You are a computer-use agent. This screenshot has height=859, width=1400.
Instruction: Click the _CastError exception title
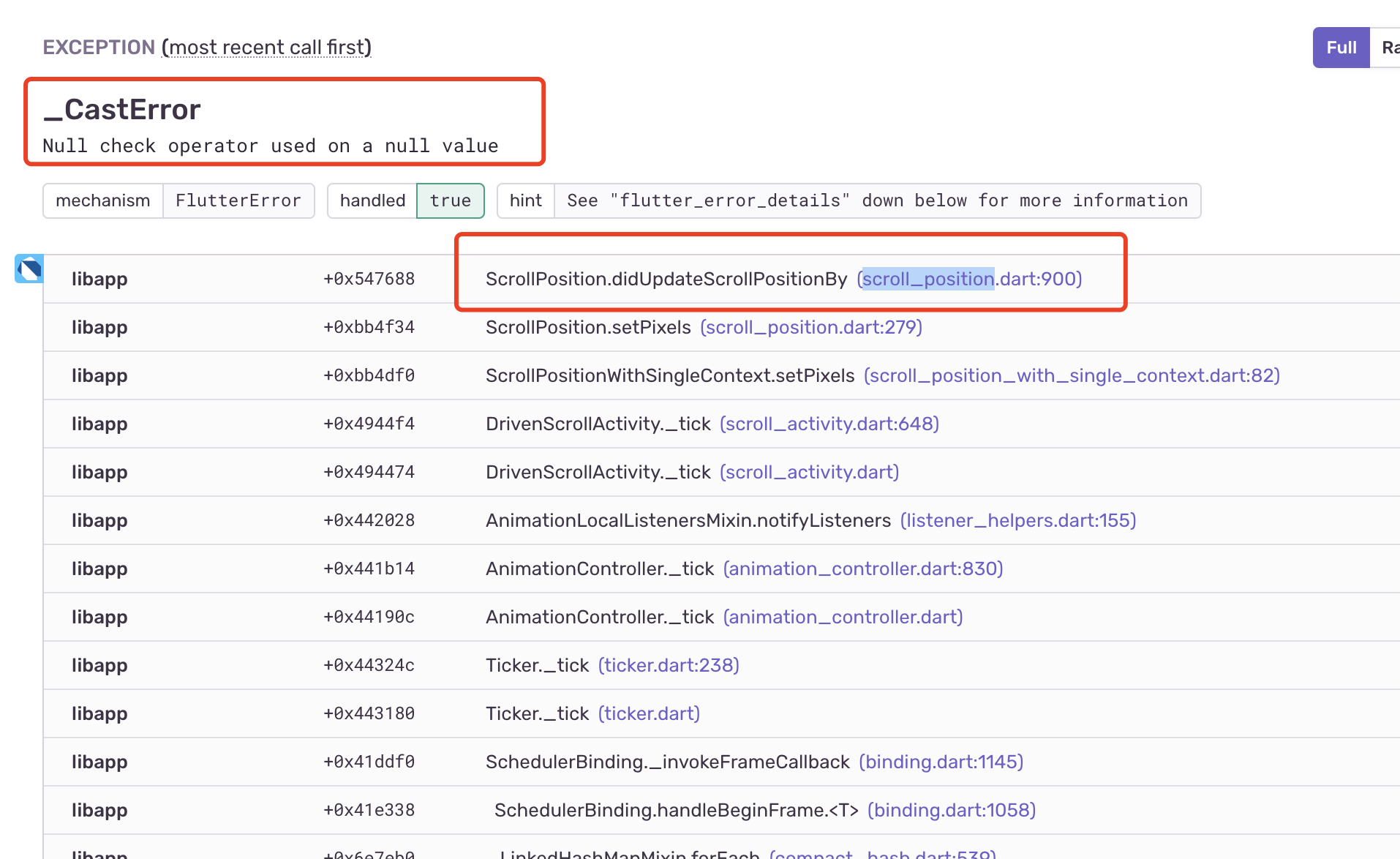[122, 109]
